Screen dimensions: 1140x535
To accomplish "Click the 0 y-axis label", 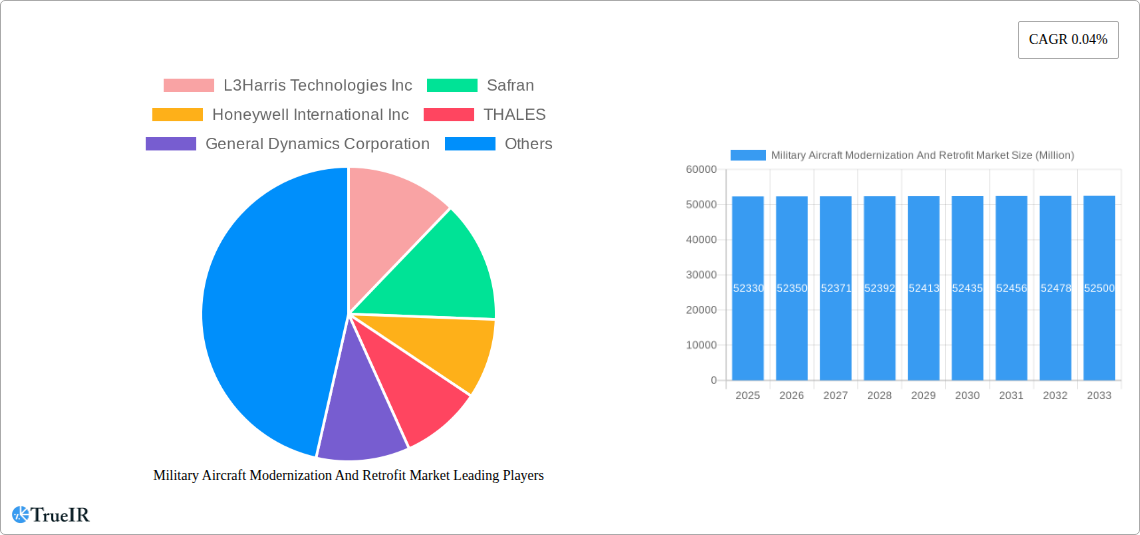I will (714, 380).
